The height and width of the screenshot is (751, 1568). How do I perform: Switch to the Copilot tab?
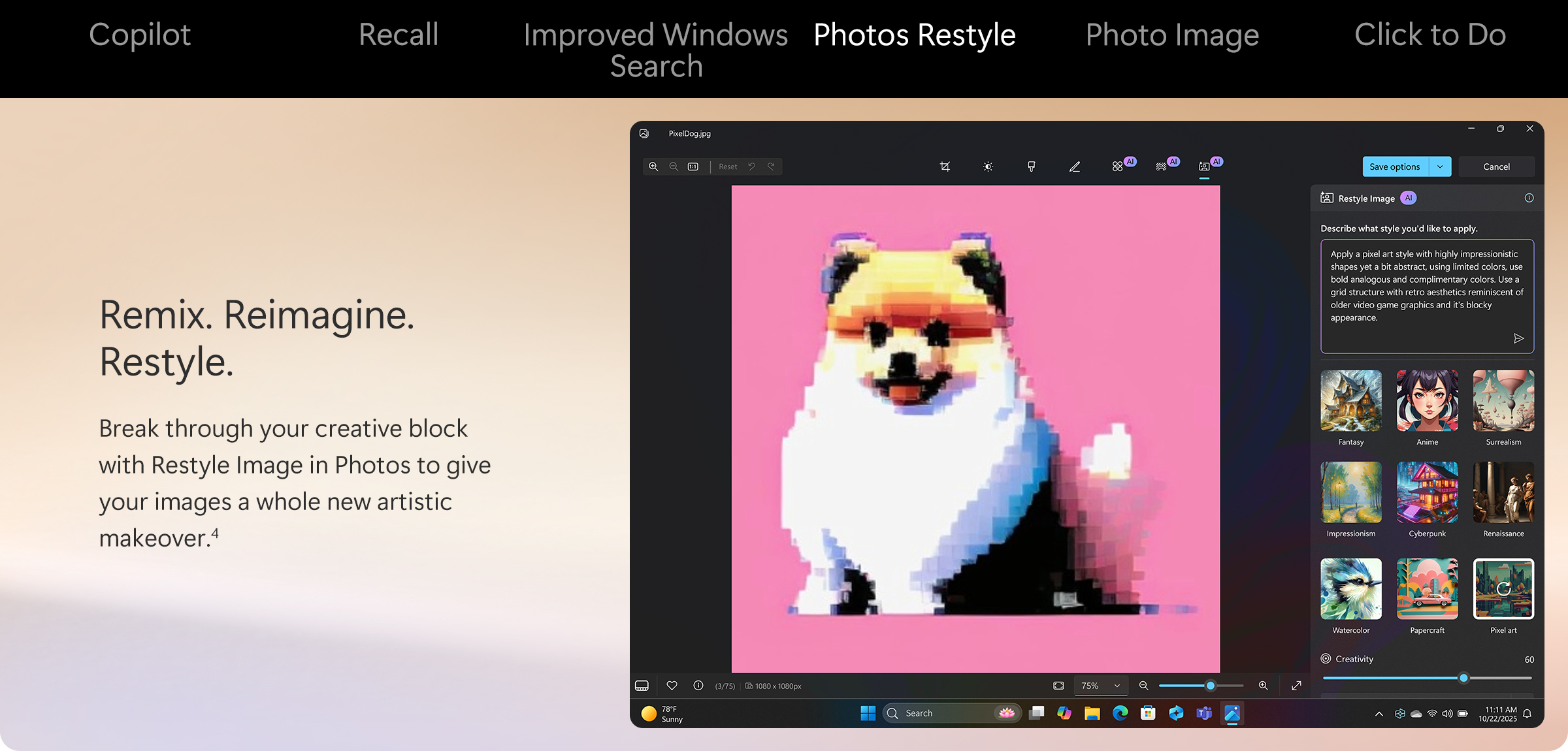[x=140, y=35]
